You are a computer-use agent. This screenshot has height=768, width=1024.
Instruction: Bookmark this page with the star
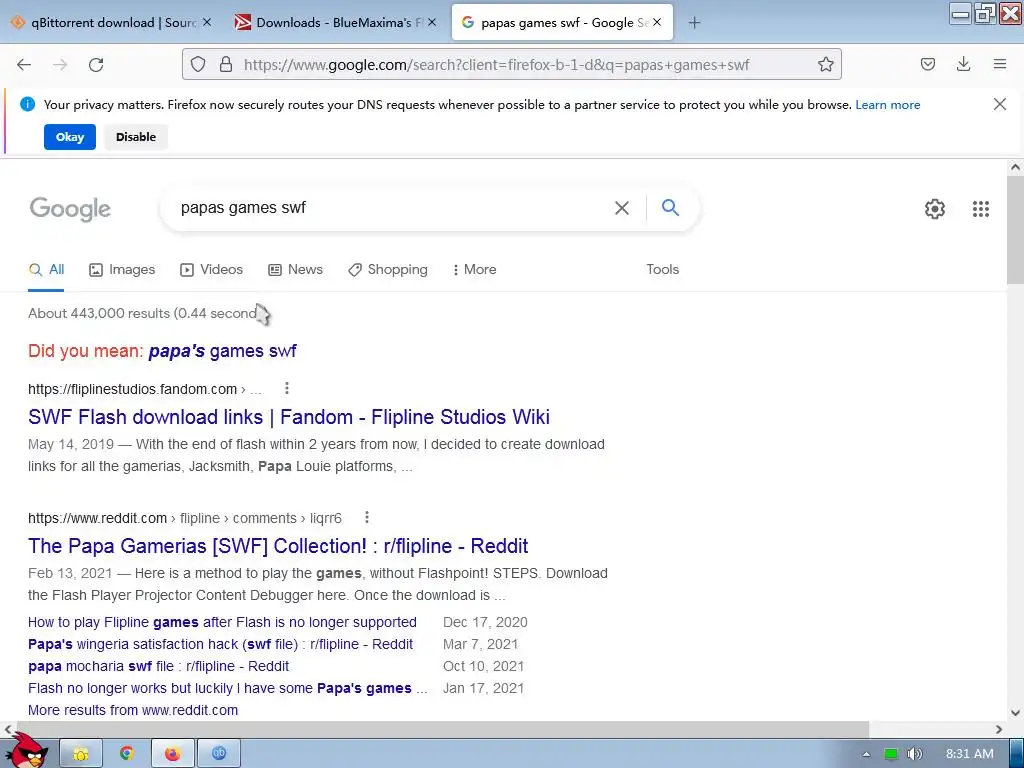[x=825, y=64]
